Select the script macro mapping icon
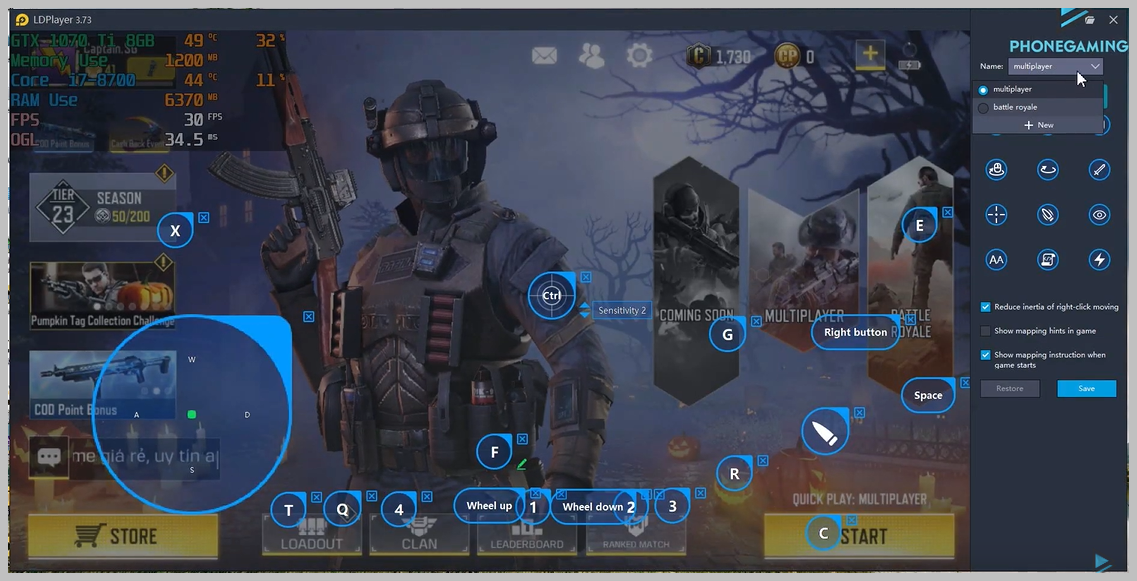This screenshot has height=581, width=1137. pyautogui.click(x=1048, y=260)
